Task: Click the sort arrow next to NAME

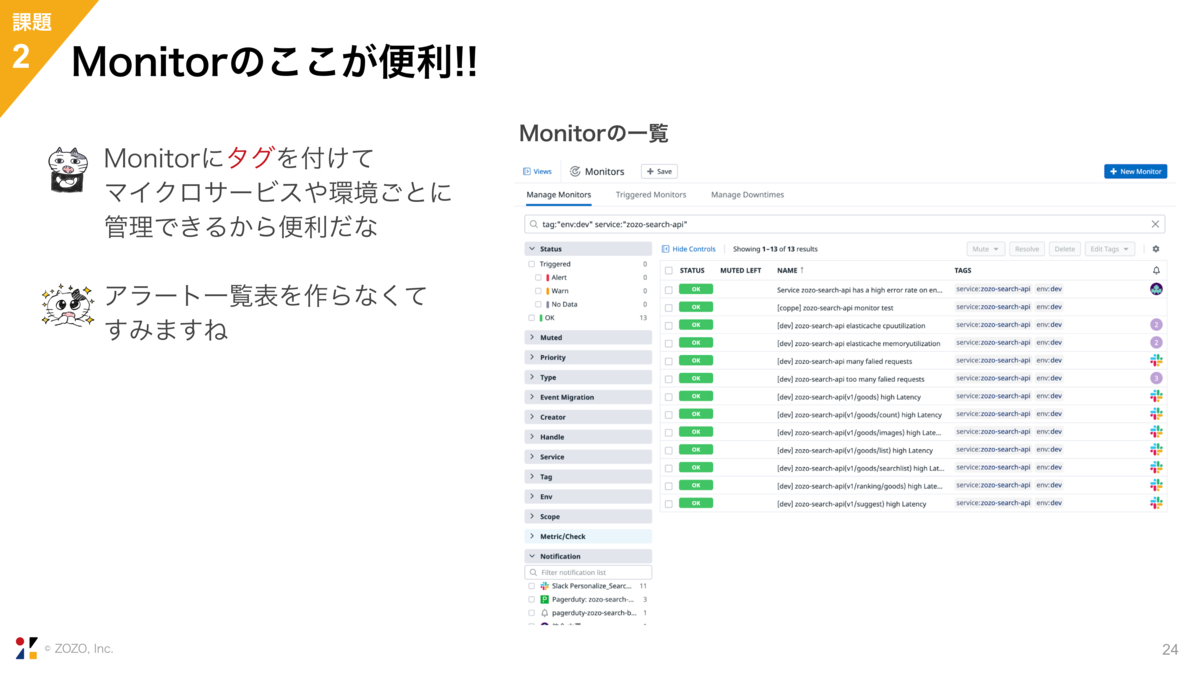Action: click(802, 271)
